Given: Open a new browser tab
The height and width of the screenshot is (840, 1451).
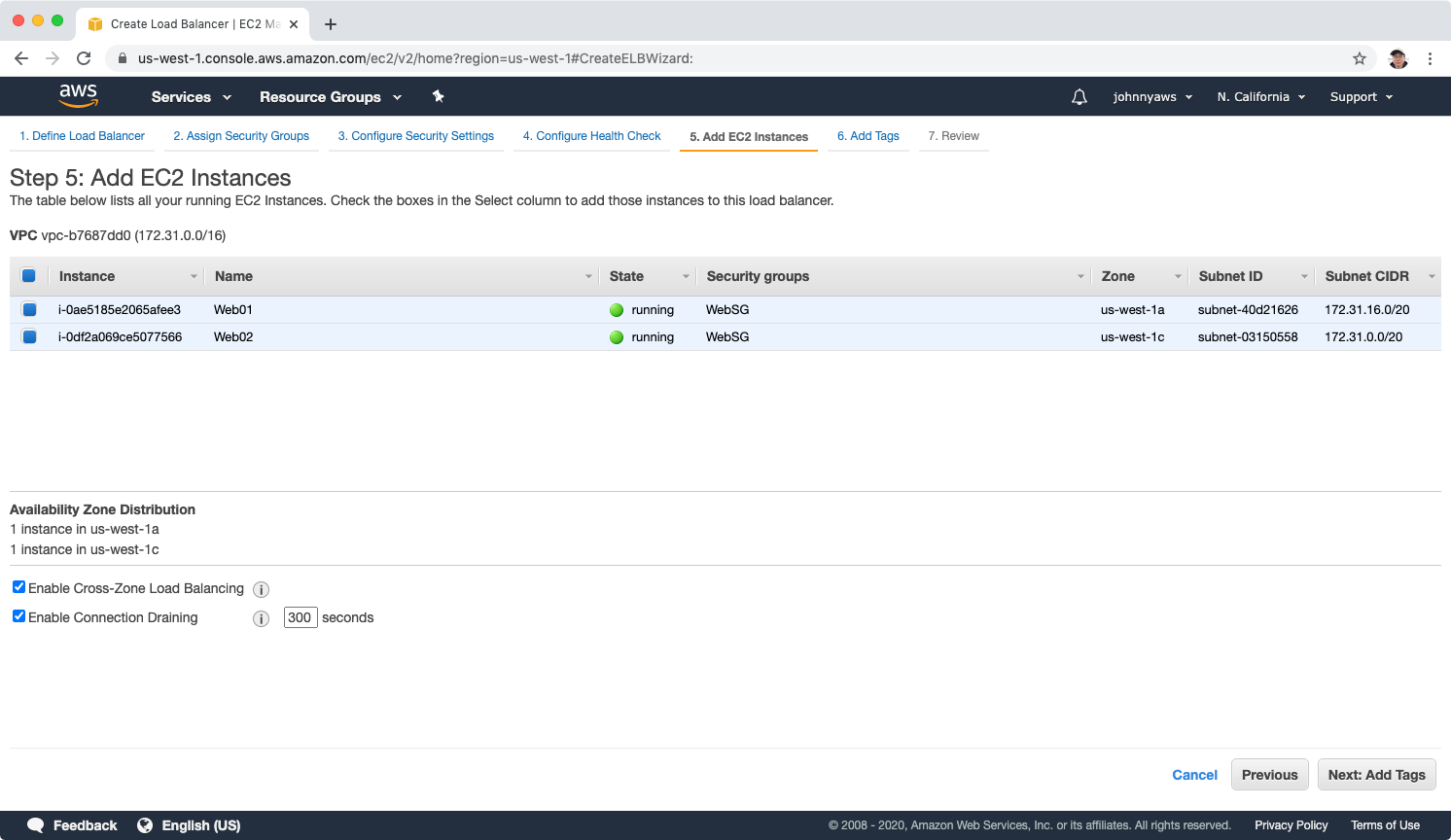Looking at the screenshot, I should [x=331, y=24].
